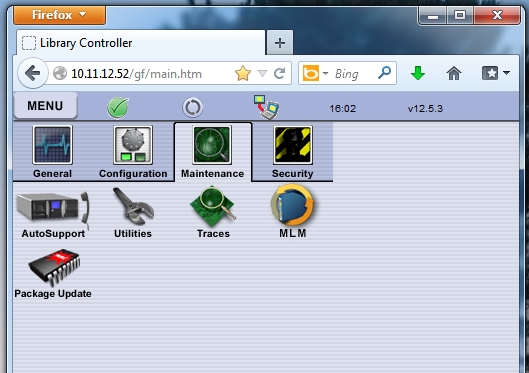Go back with the browser back arrow
The height and width of the screenshot is (373, 529).
point(32,73)
